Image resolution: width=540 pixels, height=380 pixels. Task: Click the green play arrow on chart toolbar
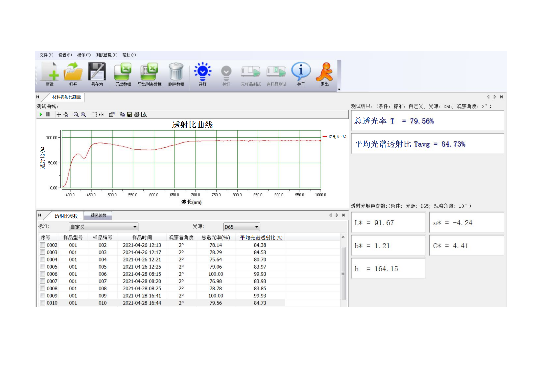coord(41,114)
